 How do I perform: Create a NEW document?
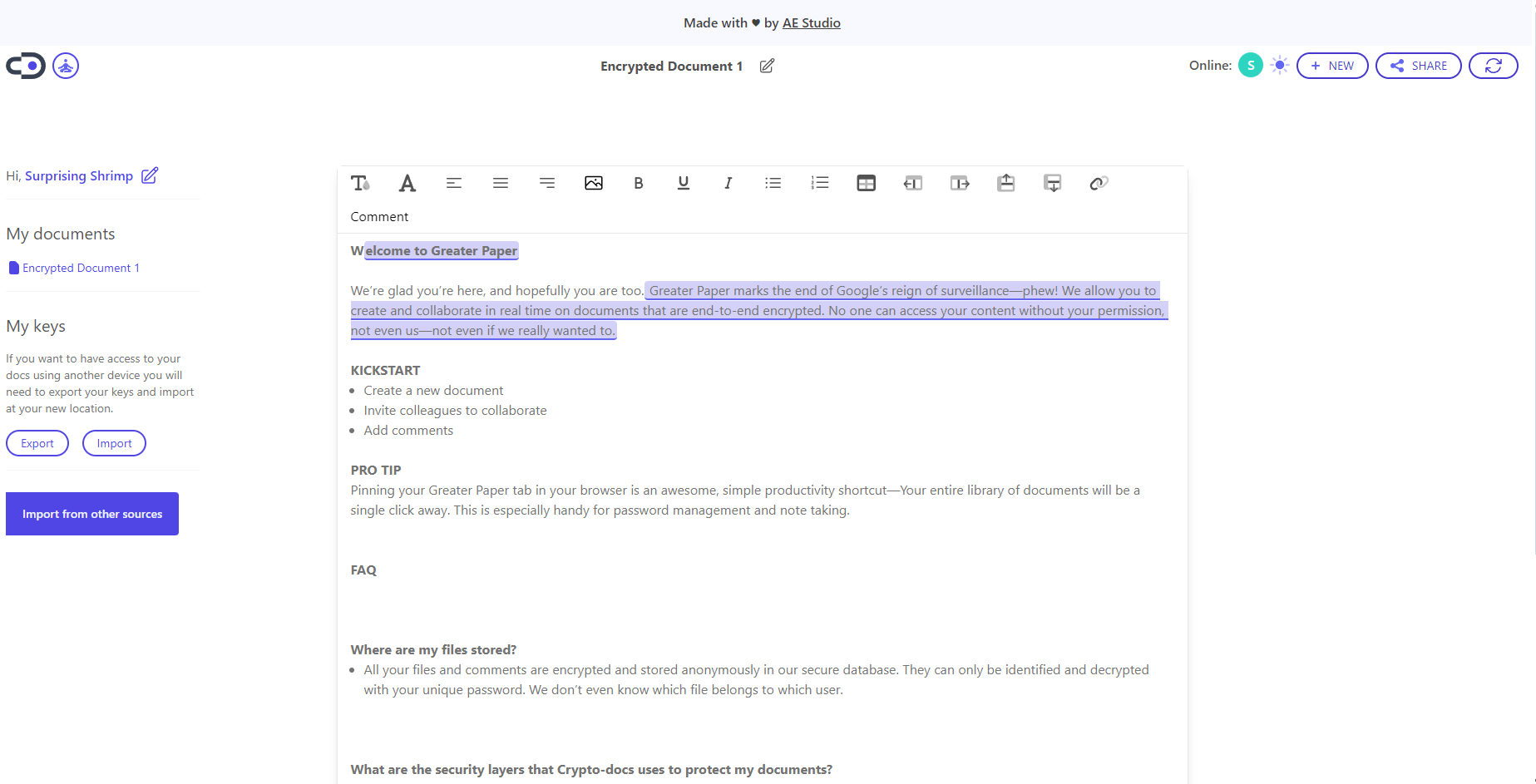point(1332,66)
